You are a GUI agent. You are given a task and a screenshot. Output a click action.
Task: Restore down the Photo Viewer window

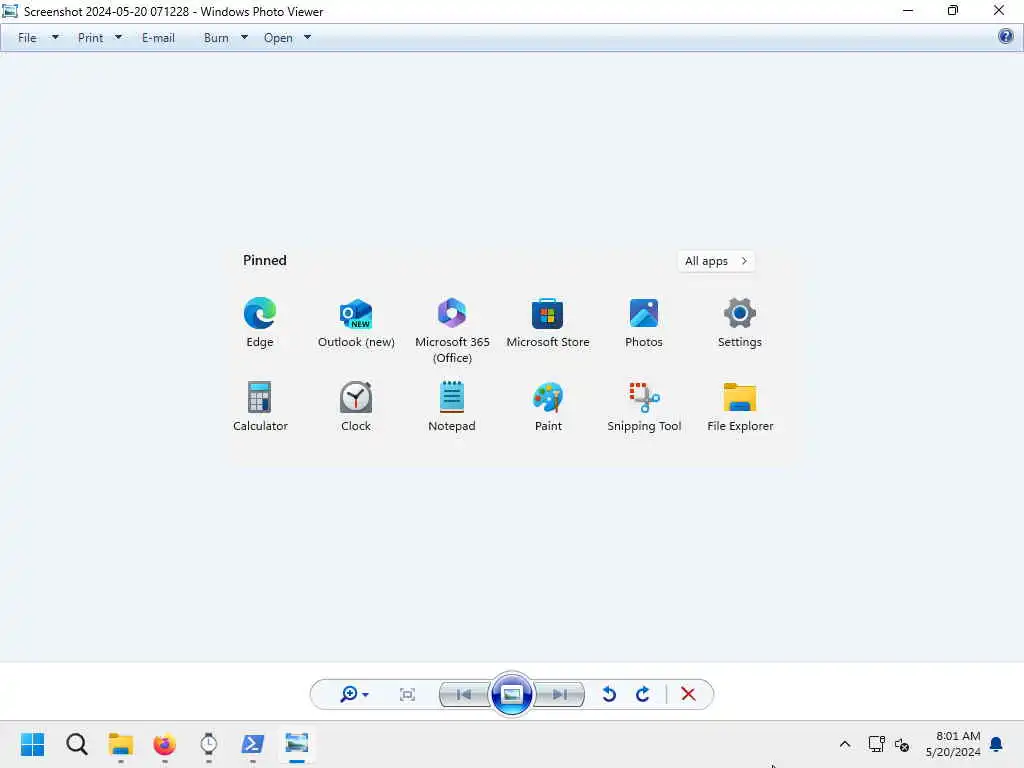(x=953, y=10)
